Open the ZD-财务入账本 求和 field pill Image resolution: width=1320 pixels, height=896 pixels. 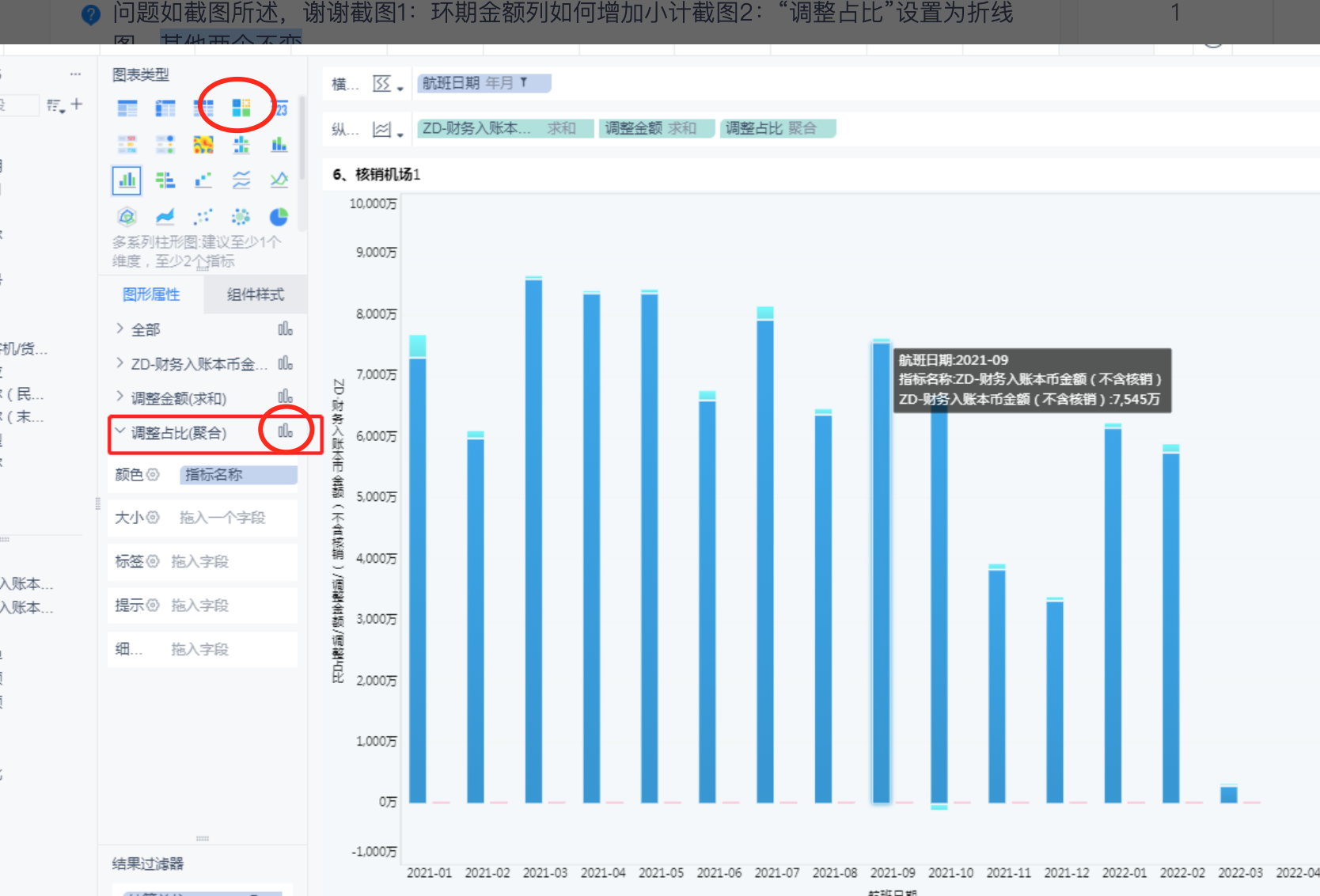506,128
